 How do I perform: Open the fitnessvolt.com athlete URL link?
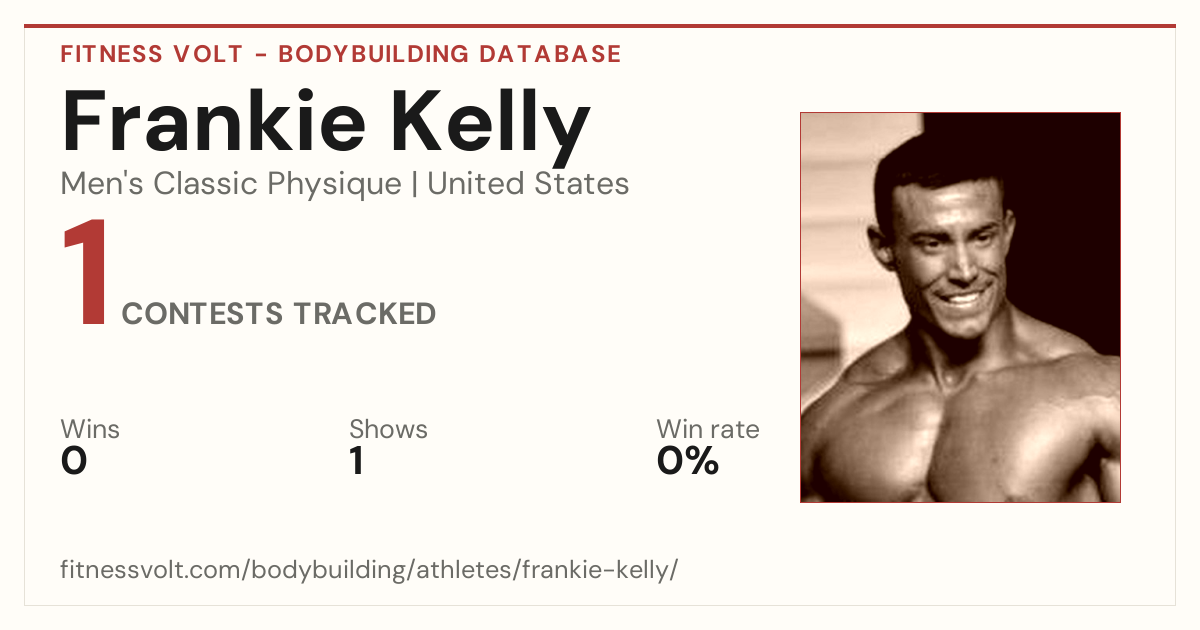point(369,571)
